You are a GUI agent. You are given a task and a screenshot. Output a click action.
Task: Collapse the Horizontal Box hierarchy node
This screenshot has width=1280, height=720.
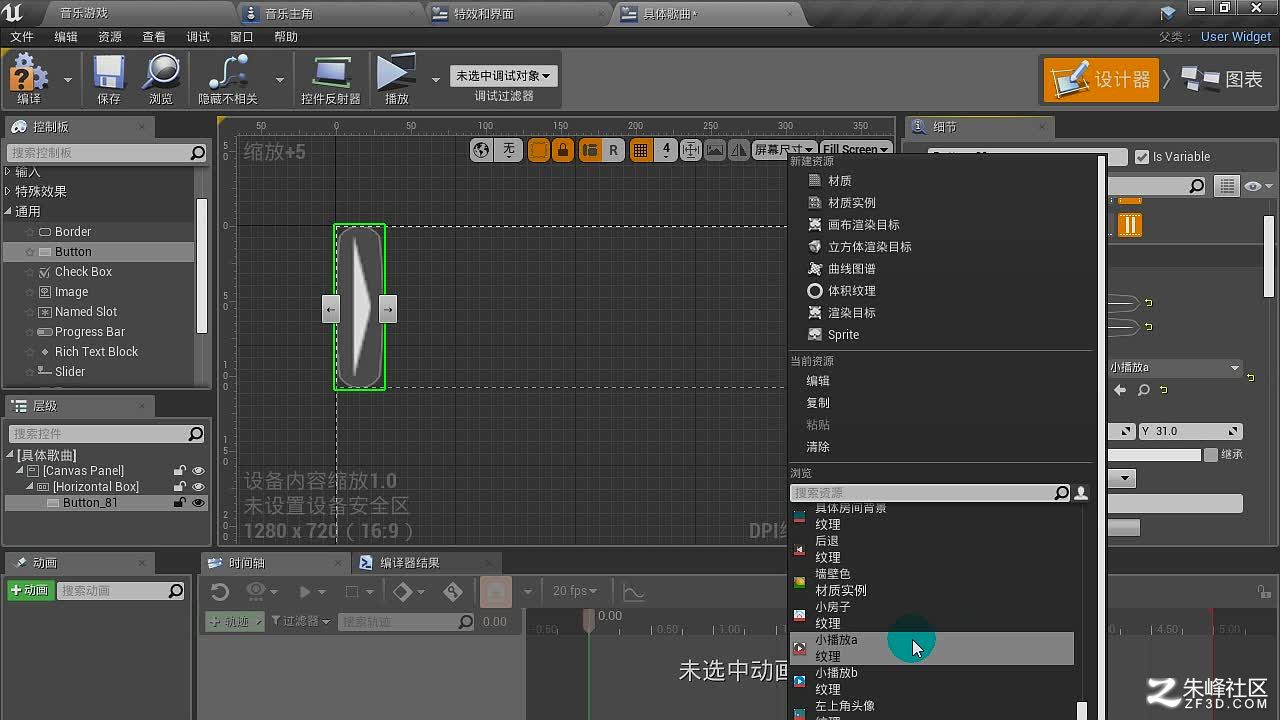click(30, 487)
